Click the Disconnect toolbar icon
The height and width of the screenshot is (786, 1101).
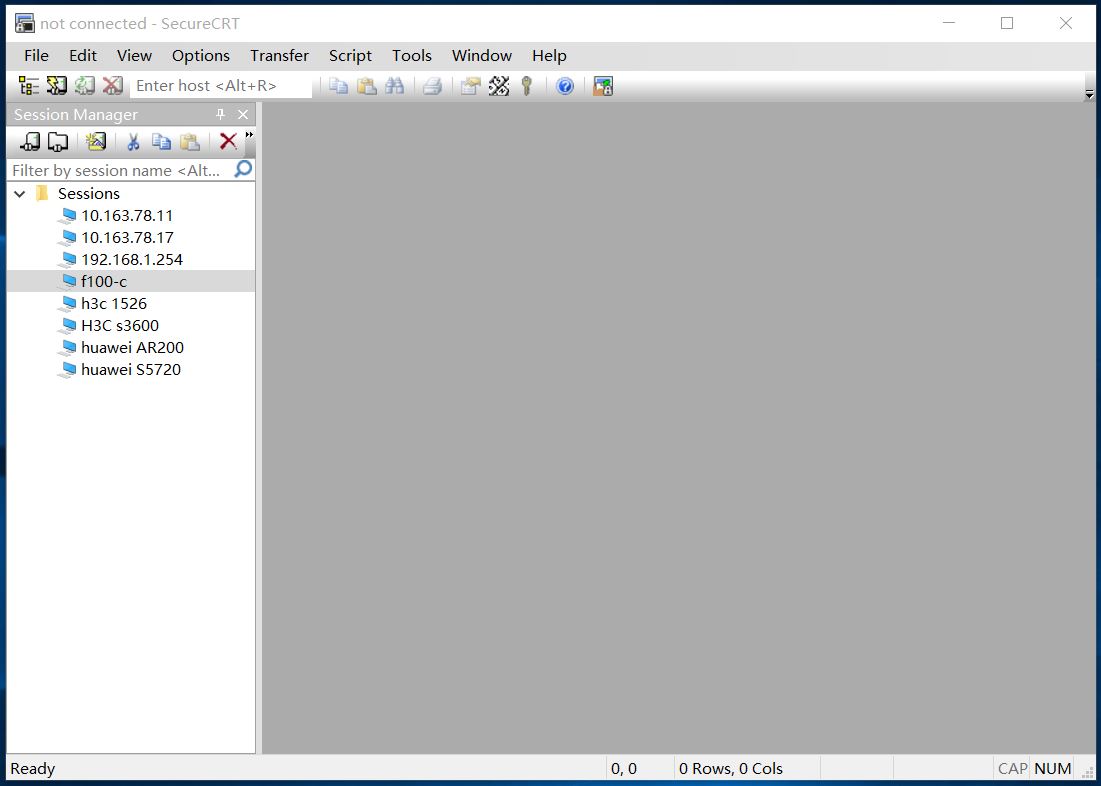[x=112, y=86]
